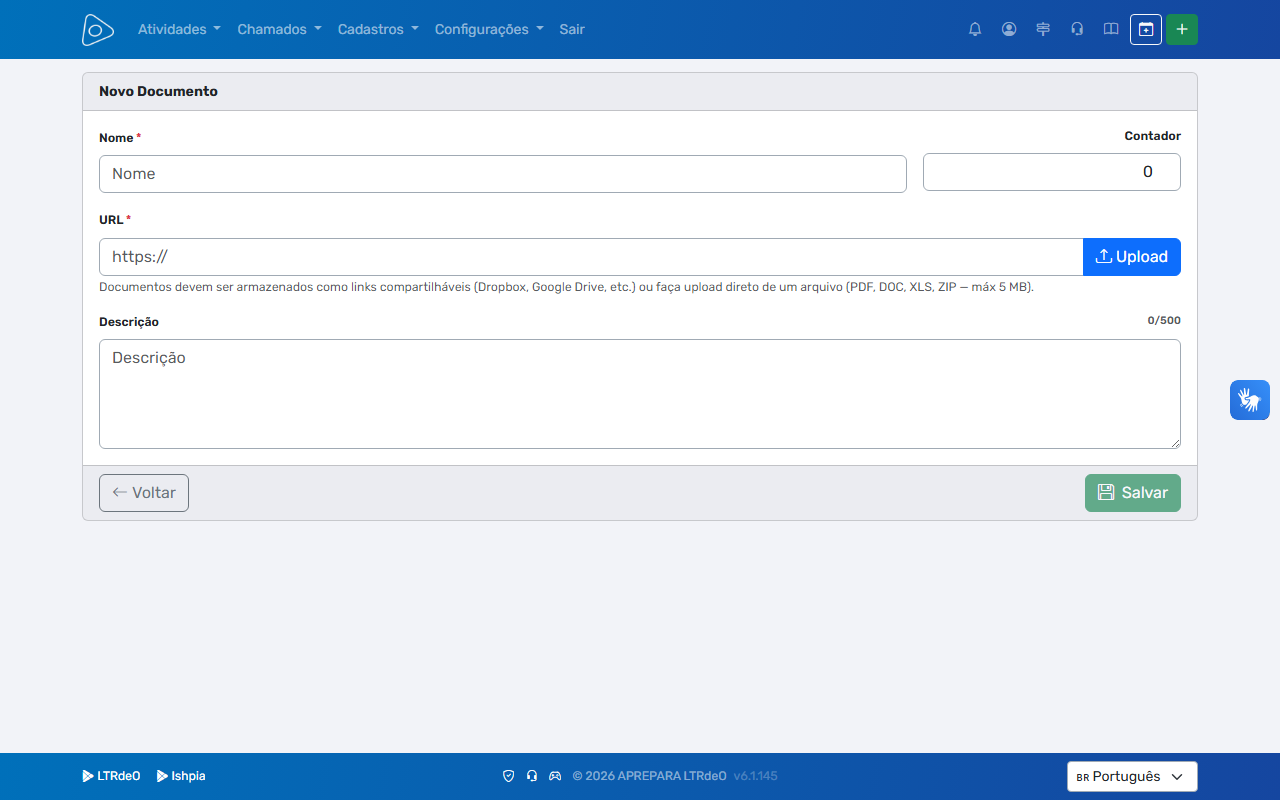Open the notifications bell icon

coord(975,29)
